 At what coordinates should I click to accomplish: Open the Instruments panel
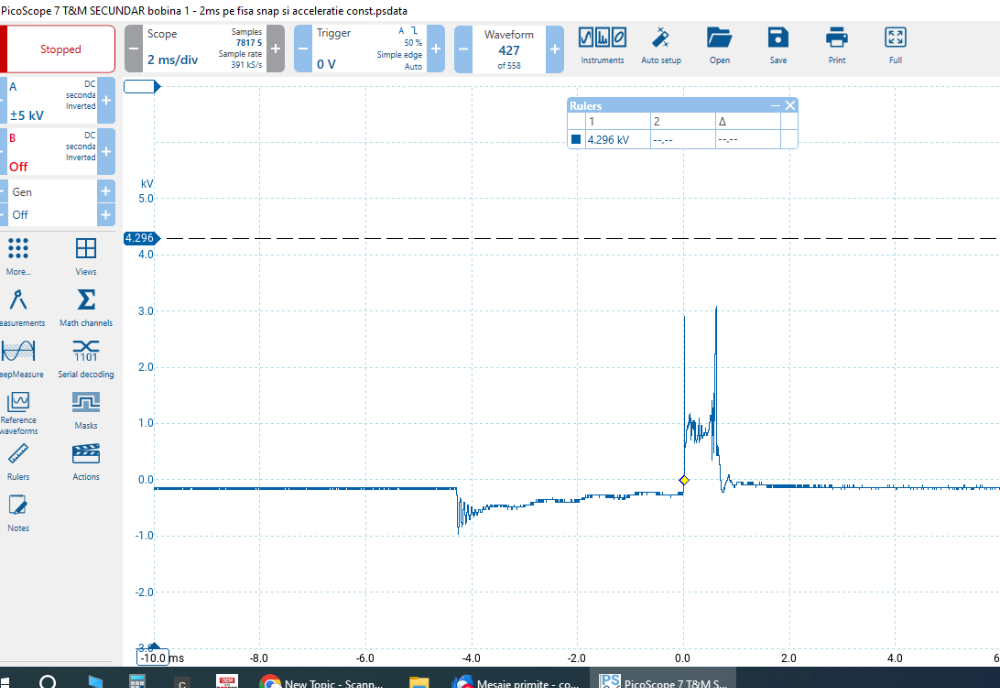click(602, 45)
